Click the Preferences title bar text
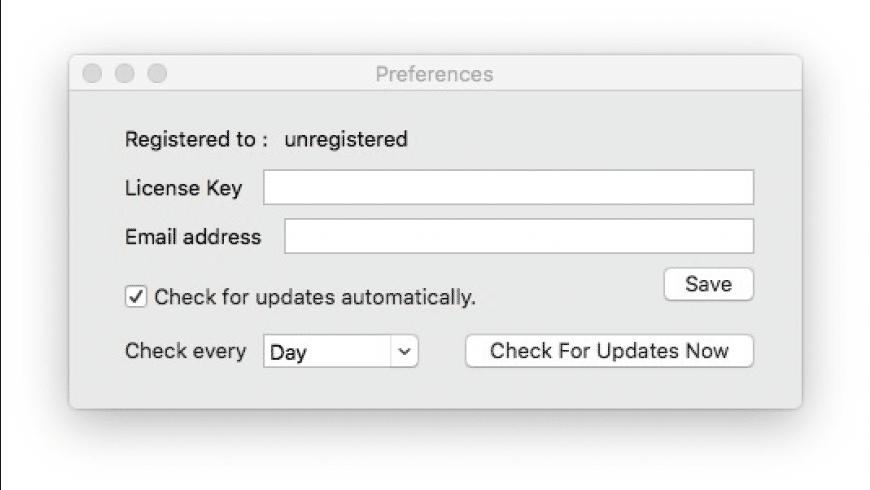Image resolution: width=870 pixels, height=490 pixels. pyautogui.click(x=434, y=74)
